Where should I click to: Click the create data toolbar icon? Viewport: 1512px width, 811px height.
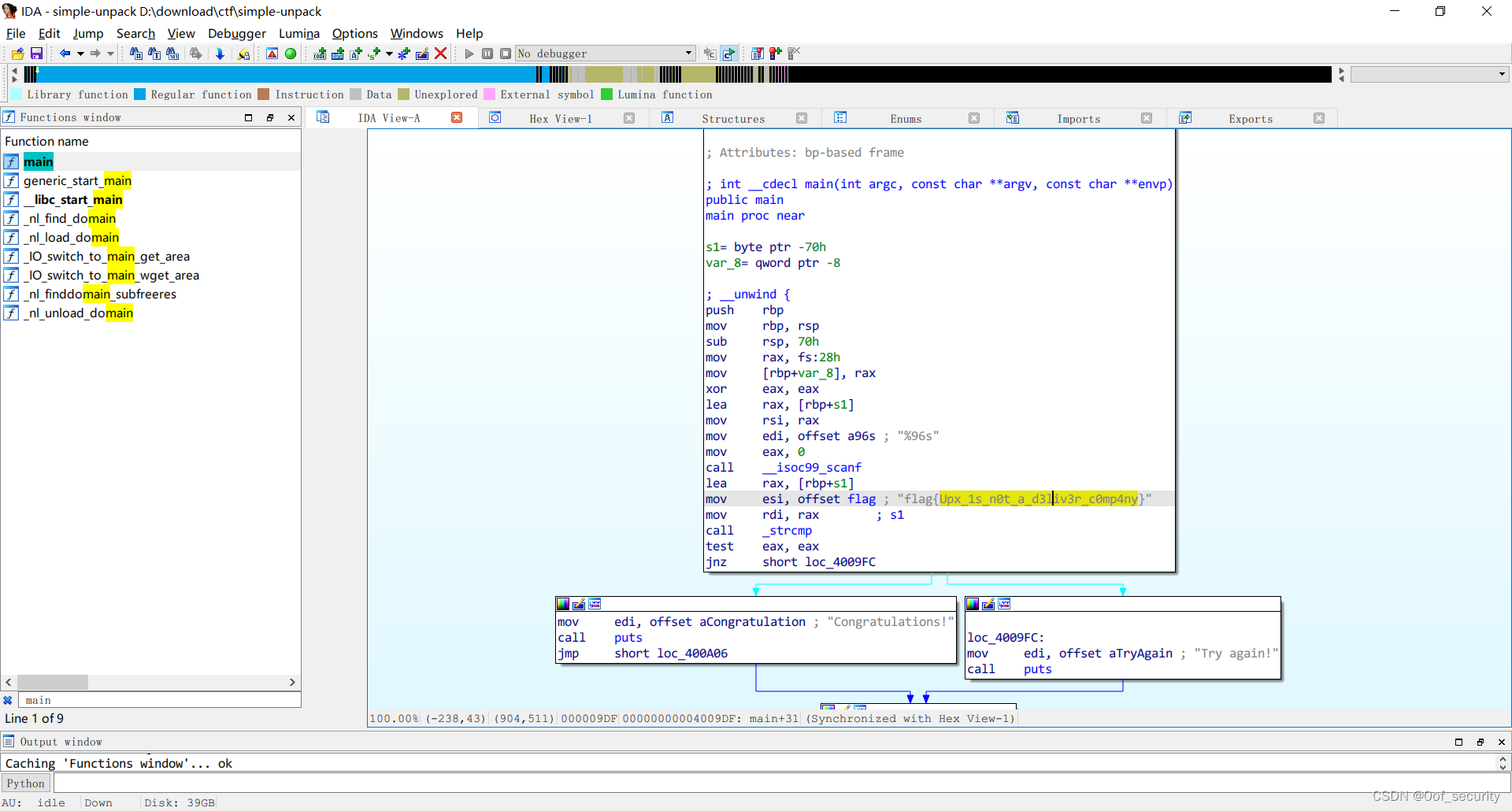[x=339, y=53]
